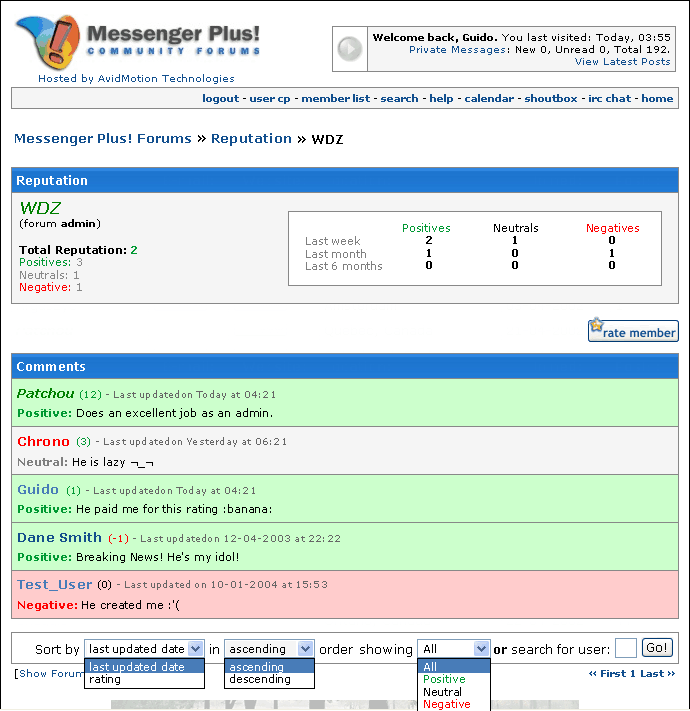Viewport: 690px width, 711px height.
Task: Open the showing filter dropdown
Action: (453, 649)
